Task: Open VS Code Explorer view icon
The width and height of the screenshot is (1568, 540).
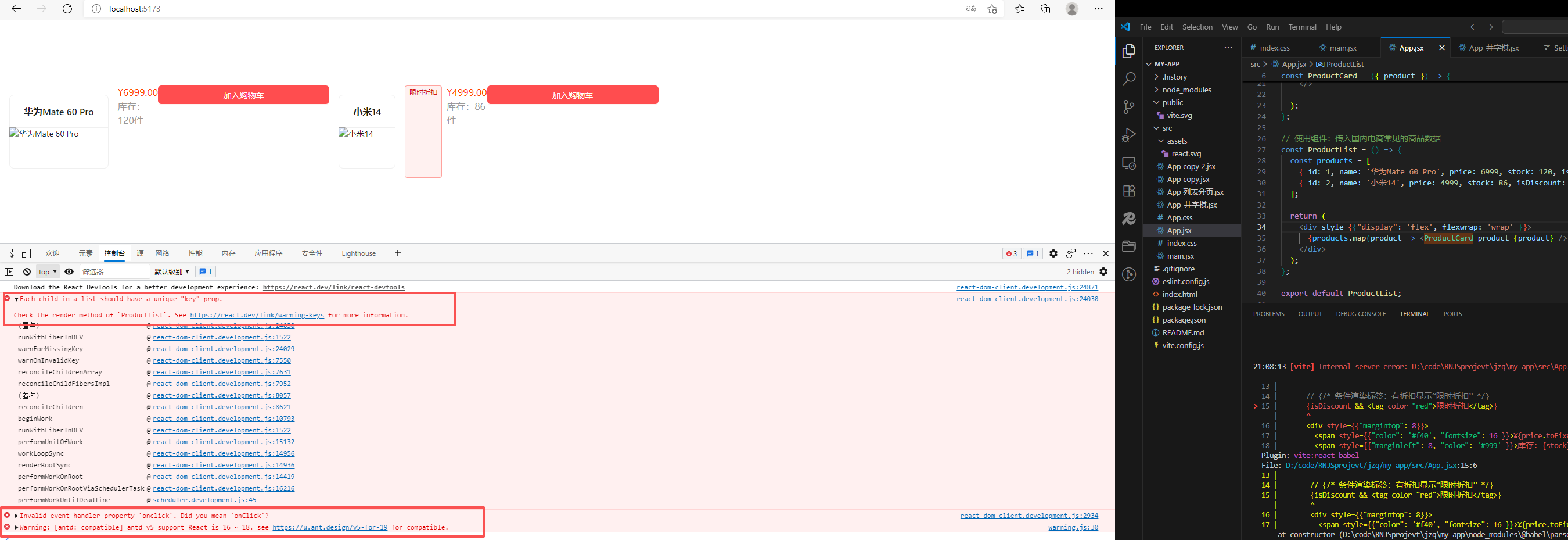Action: click(1128, 51)
